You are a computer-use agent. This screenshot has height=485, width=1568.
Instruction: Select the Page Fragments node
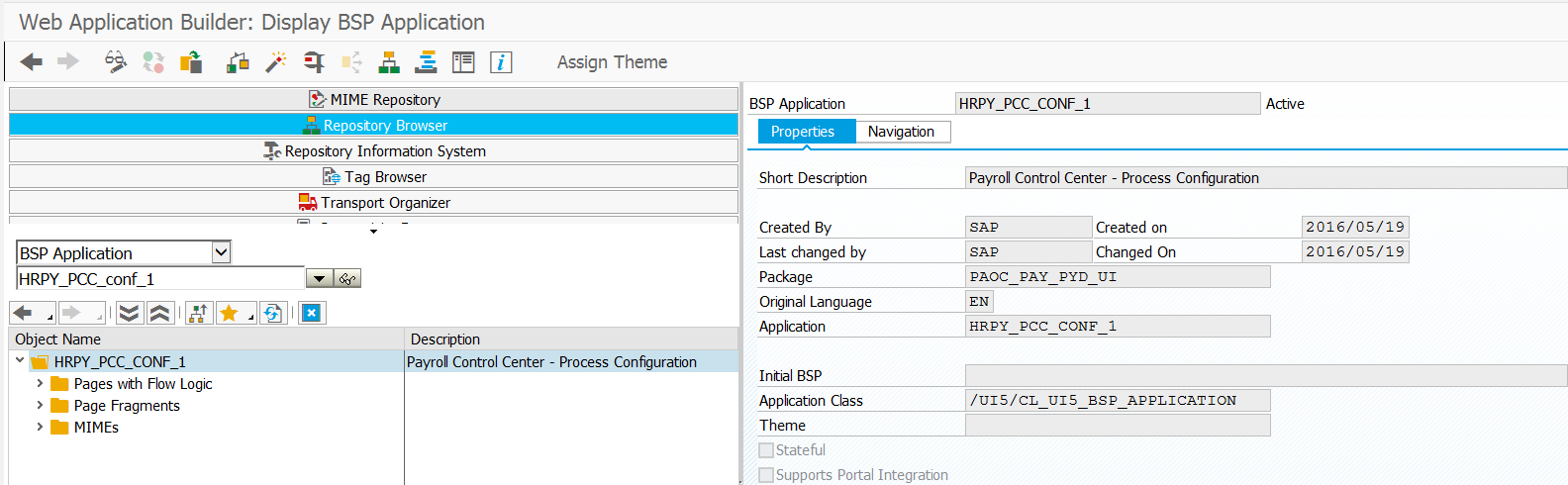(127, 406)
